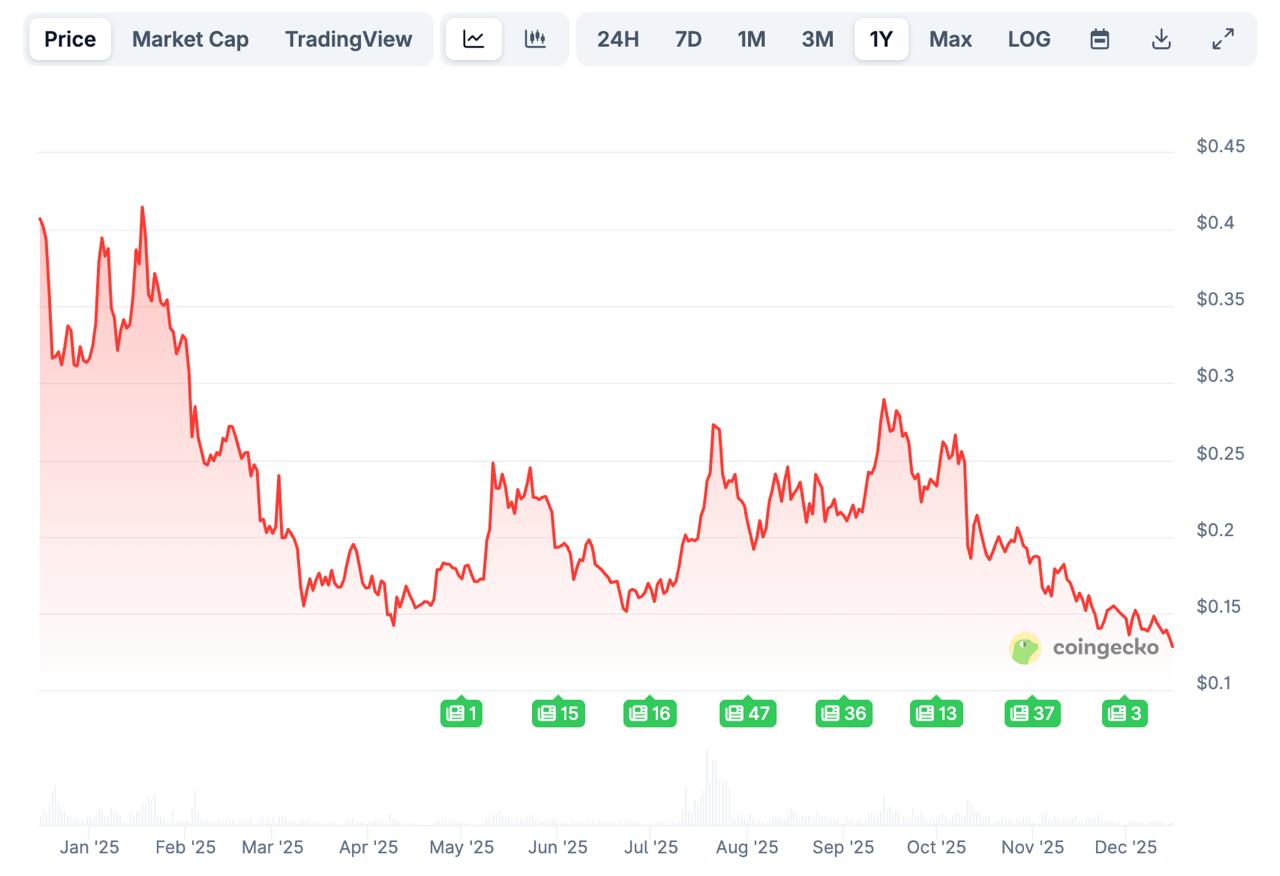
Task: Select the line chart view icon
Action: pyautogui.click(x=473, y=39)
